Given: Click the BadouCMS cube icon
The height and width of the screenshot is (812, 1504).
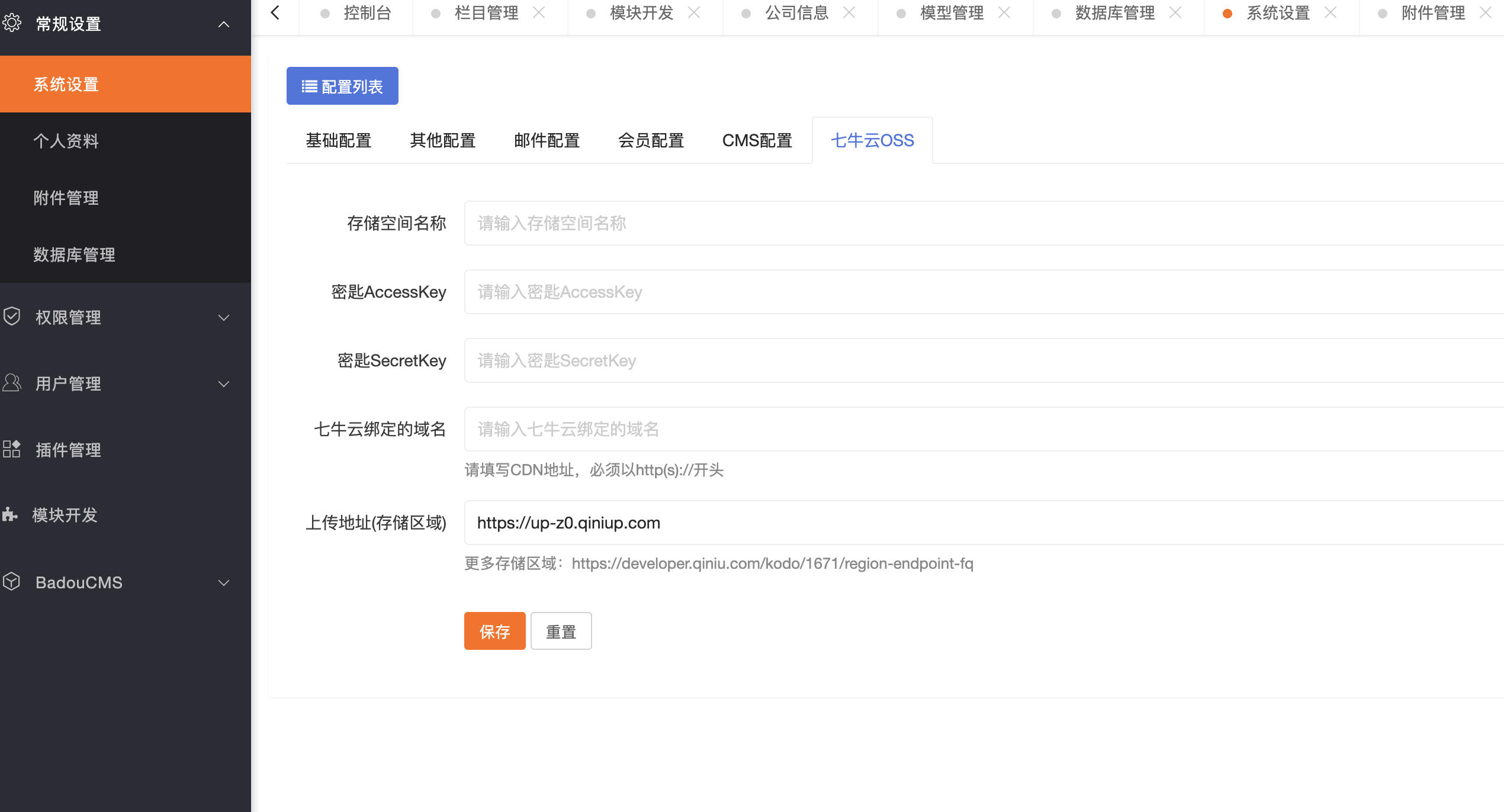Looking at the screenshot, I should click(12, 582).
